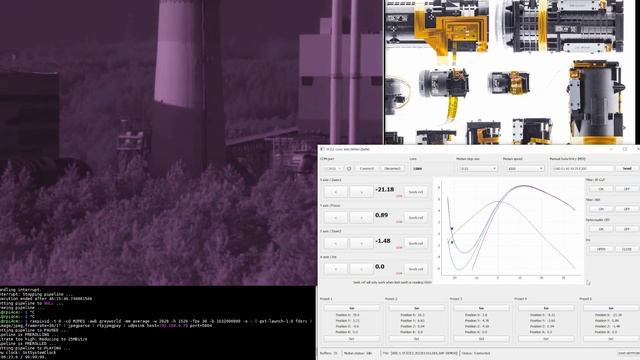
Task: Turn OFF the filter below IR CUT
Action: pyautogui.click(x=627, y=209)
